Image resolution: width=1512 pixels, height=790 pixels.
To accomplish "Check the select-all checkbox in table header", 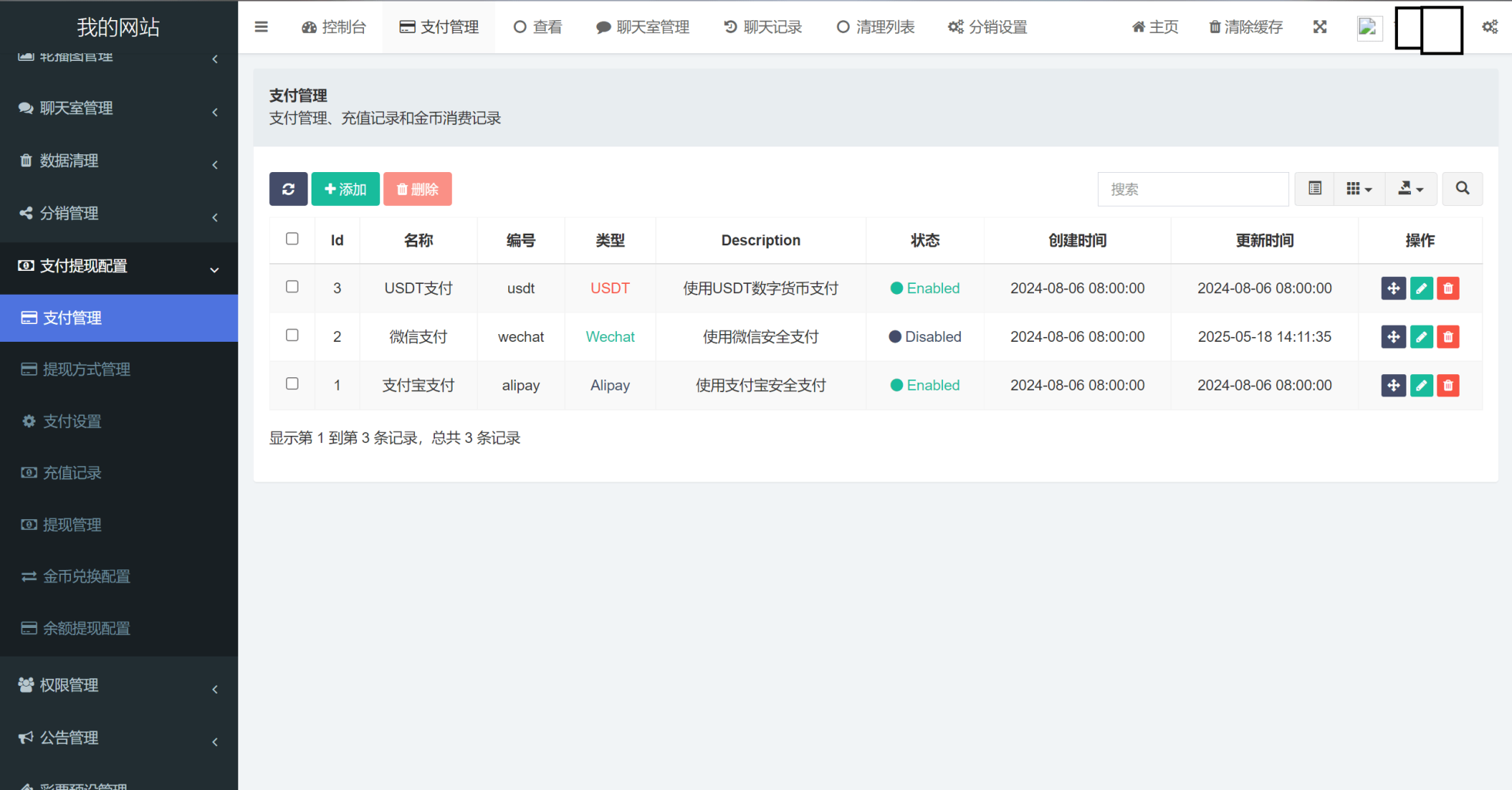I will [291, 239].
